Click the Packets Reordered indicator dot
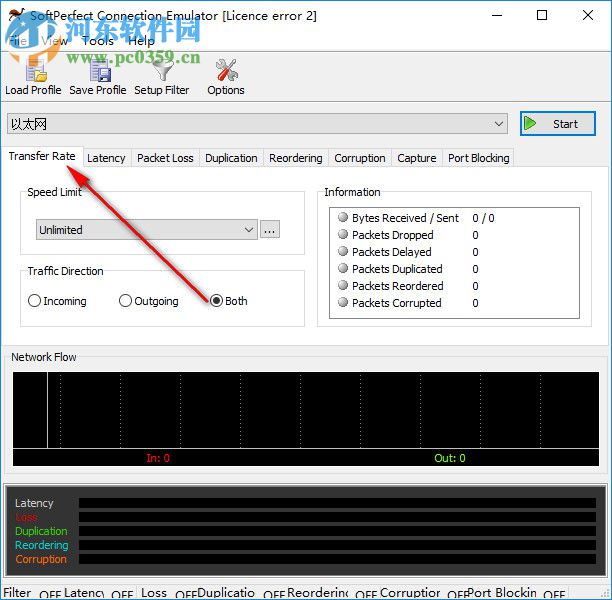This screenshot has height=600, width=612. (343, 285)
